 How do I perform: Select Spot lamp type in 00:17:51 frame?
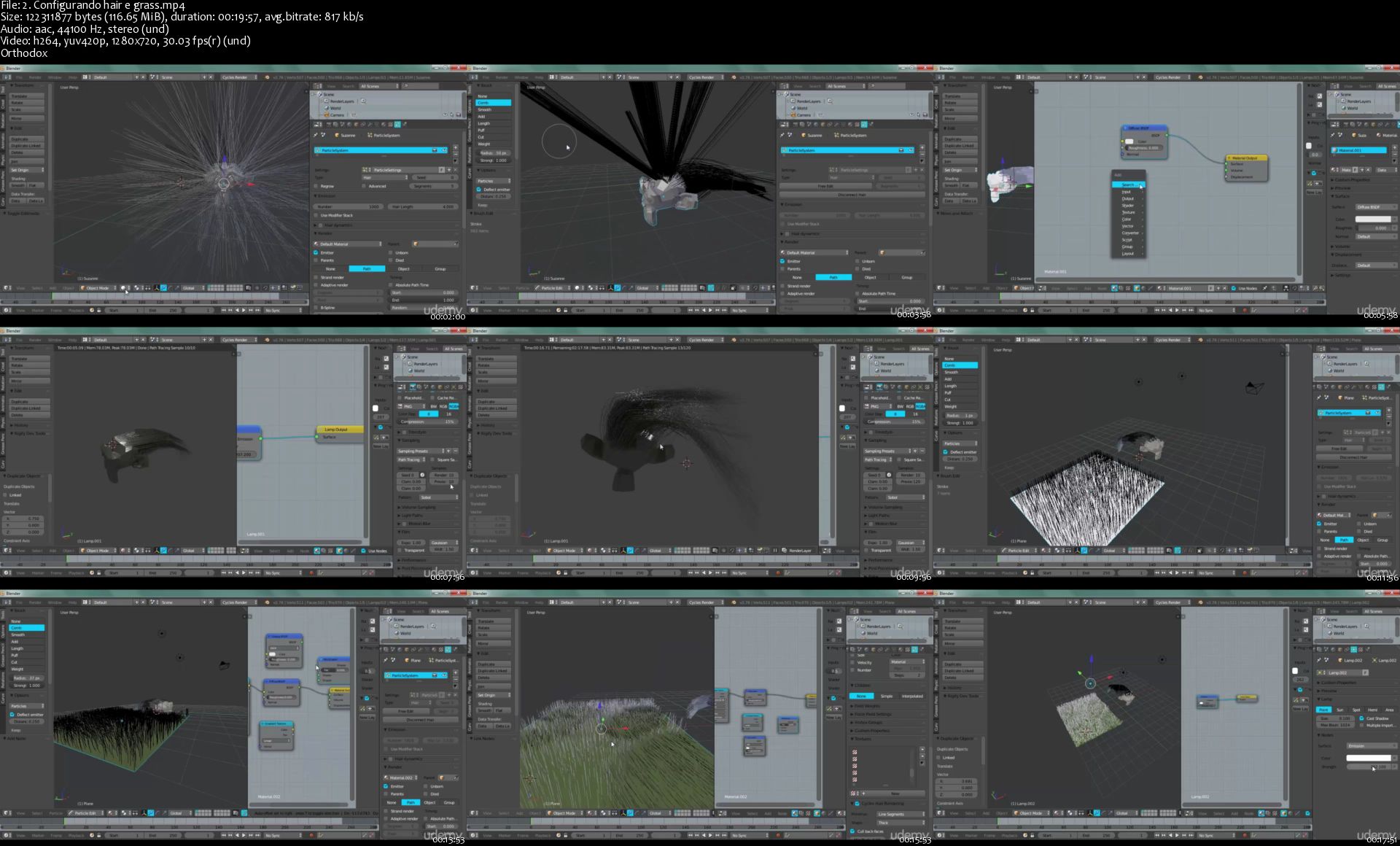coord(1356,710)
